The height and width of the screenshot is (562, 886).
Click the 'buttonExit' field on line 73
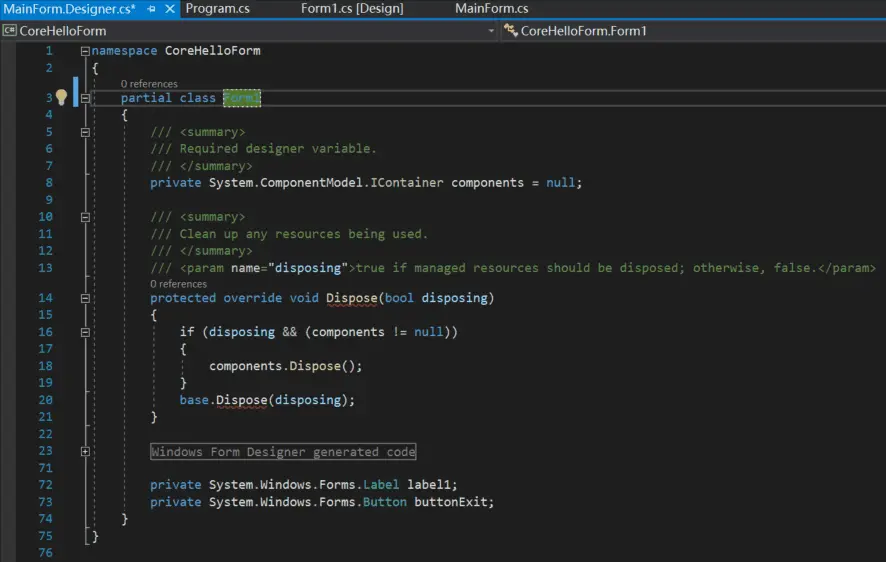(450, 502)
